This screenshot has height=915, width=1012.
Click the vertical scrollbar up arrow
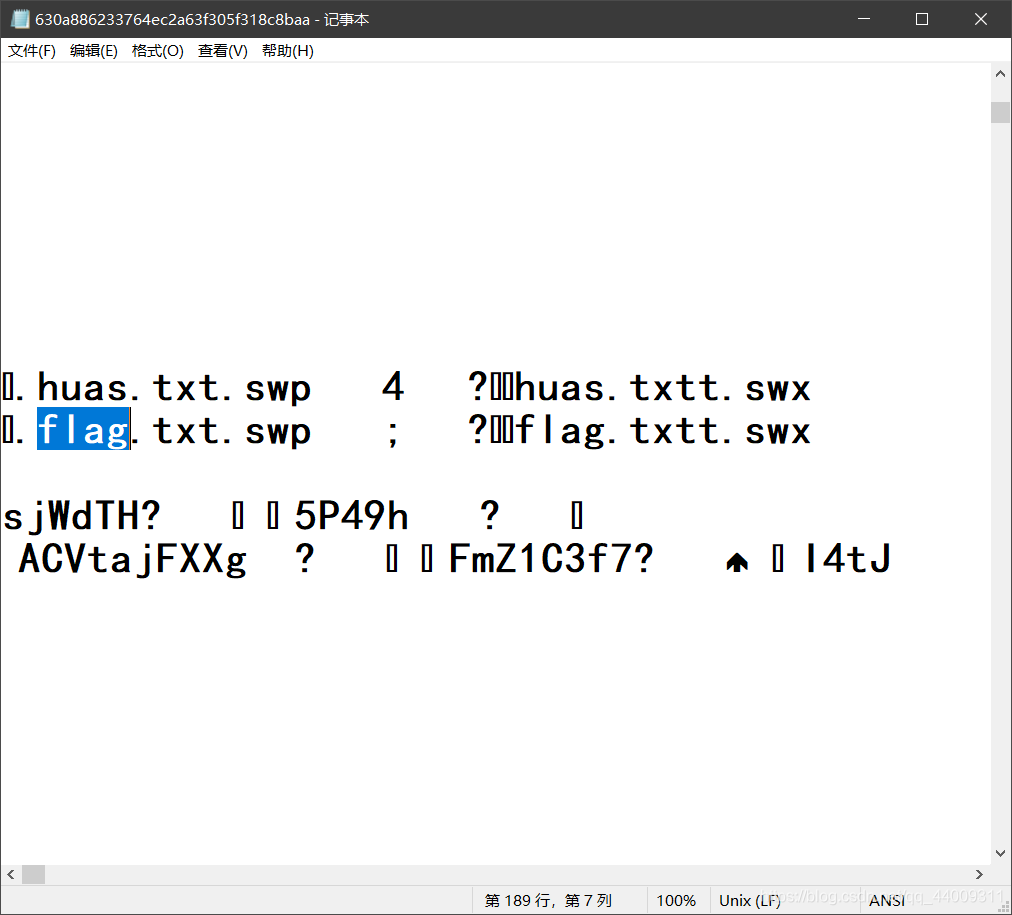tap(1000, 74)
